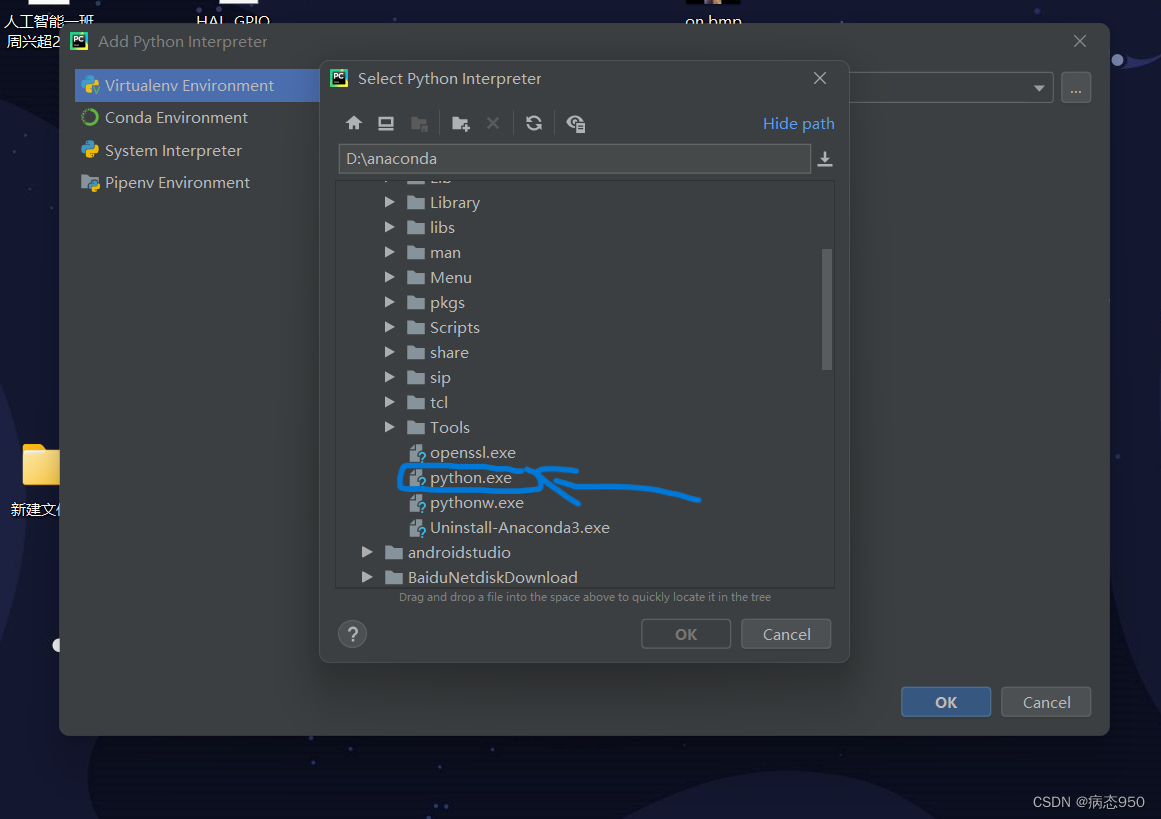Click OK in Select Python Interpreter dialog
This screenshot has width=1161, height=819.
pyautogui.click(x=686, y=634)
